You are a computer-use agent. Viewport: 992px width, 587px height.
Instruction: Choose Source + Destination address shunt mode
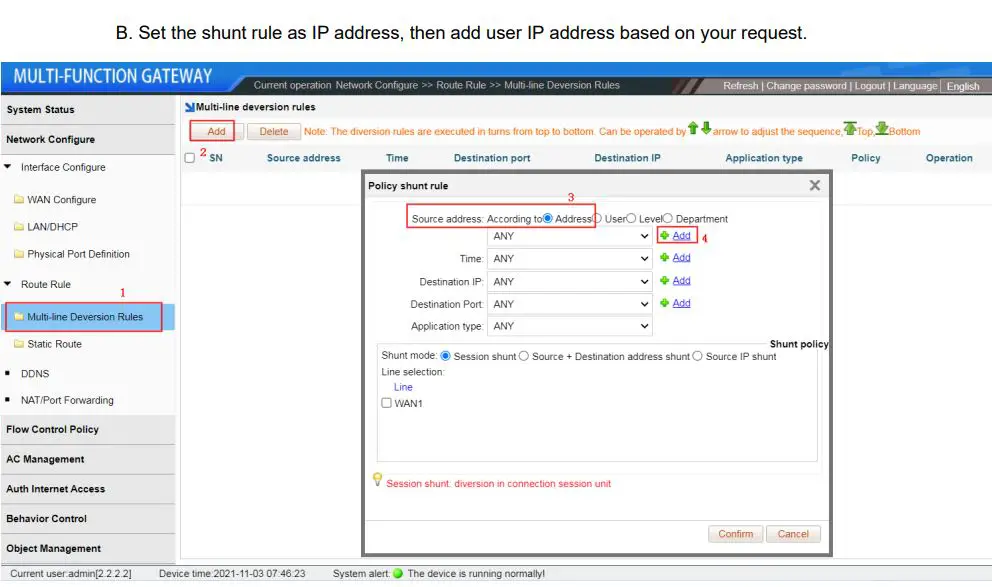524,356
